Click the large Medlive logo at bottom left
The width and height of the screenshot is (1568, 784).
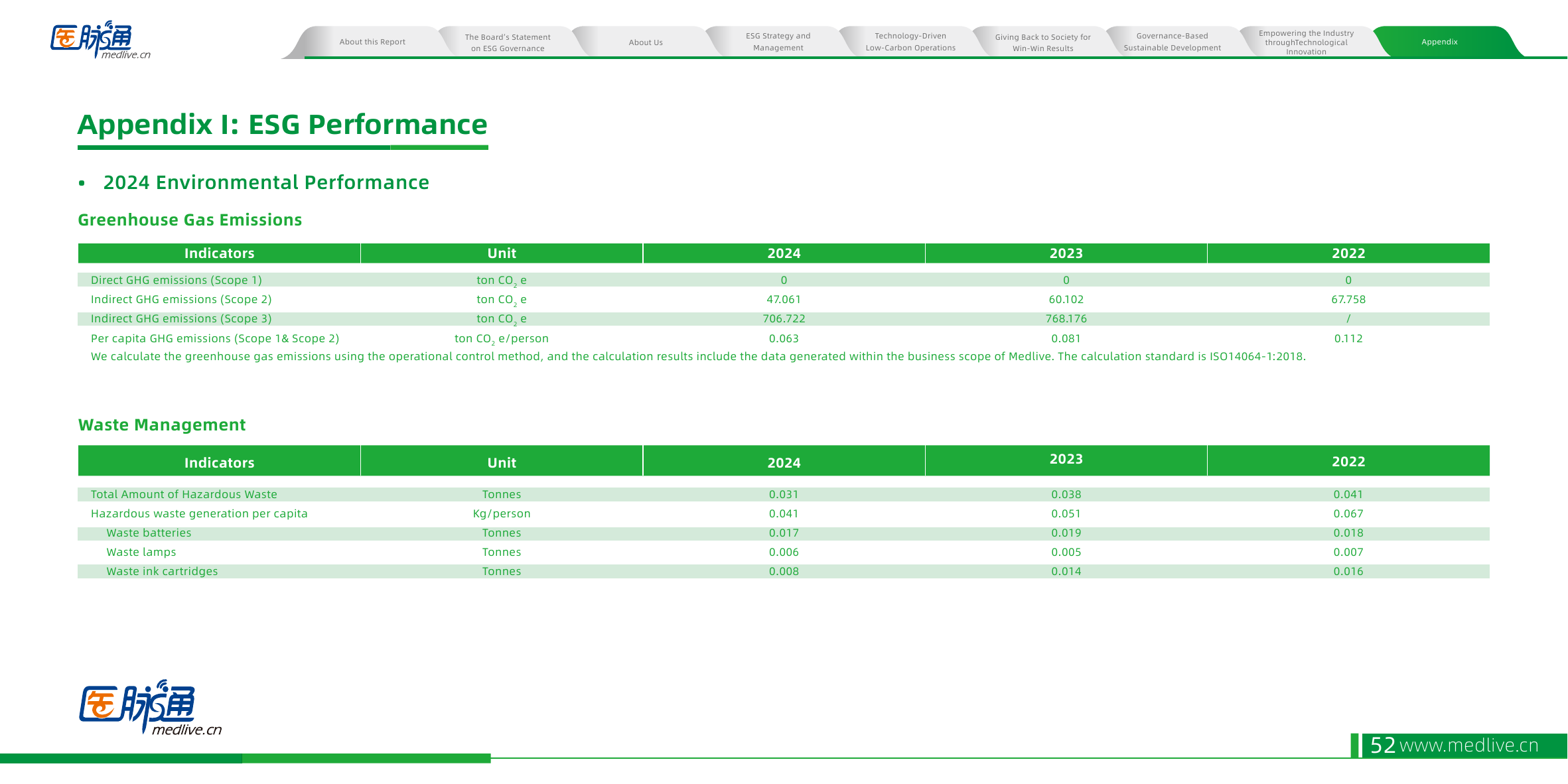click(x=151, y=707)
